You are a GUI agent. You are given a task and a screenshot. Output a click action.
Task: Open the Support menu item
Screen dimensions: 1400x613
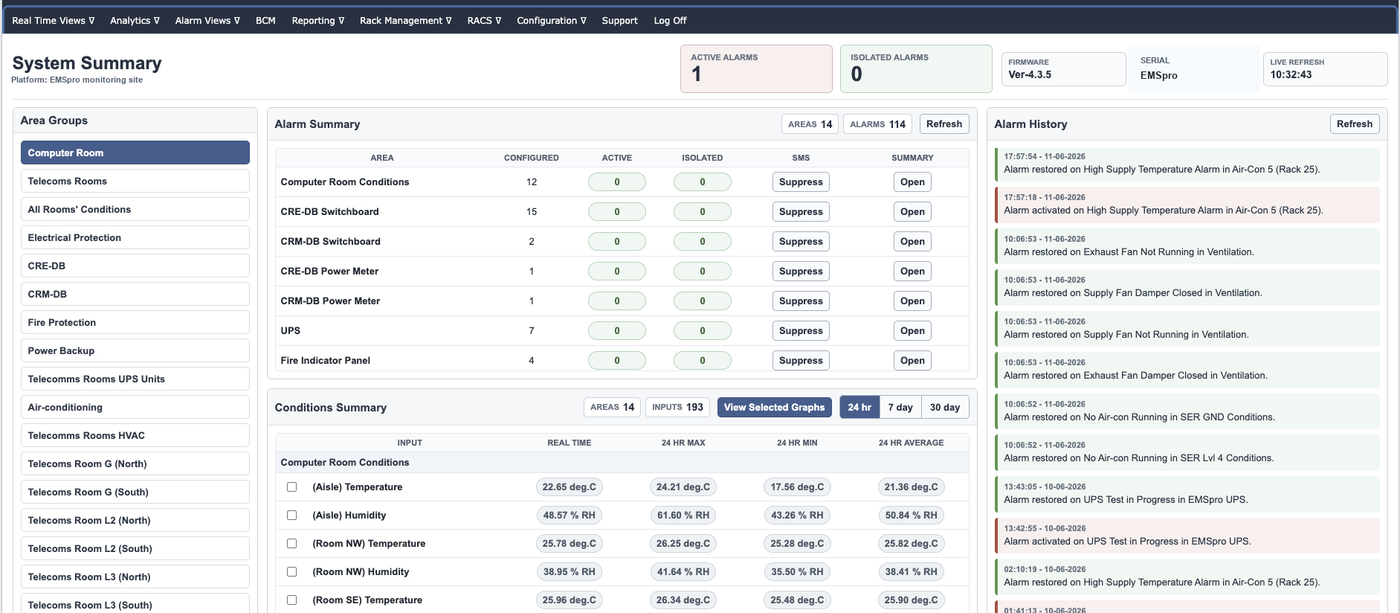point(620,20)
